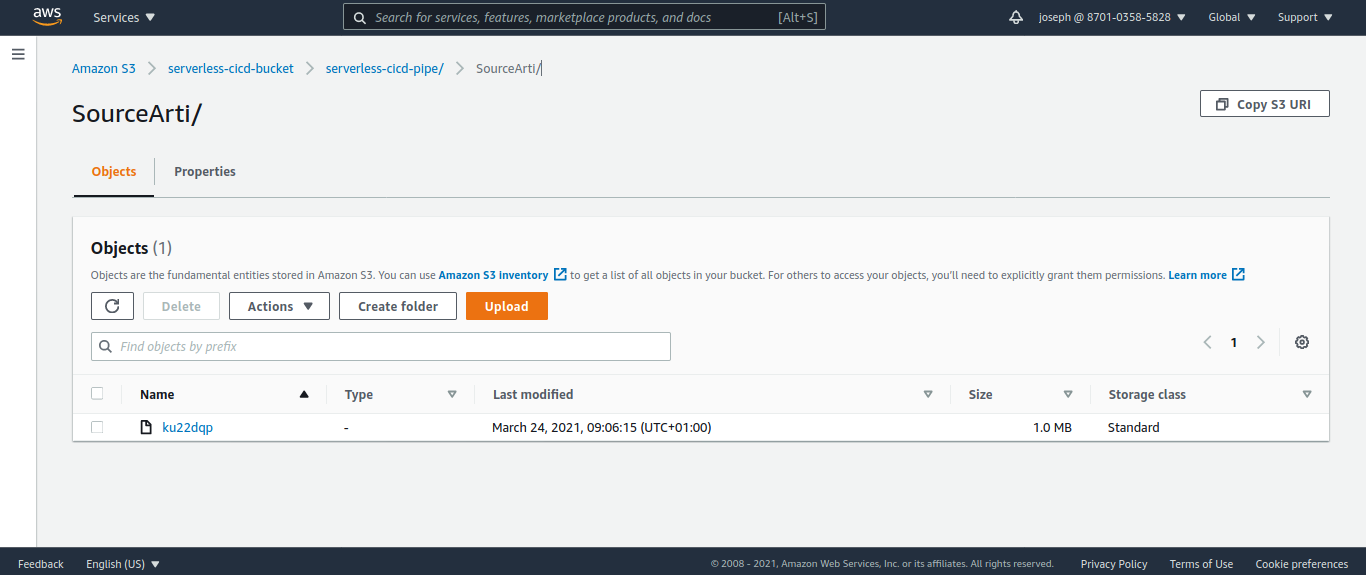Go to the next page arrow
The width and height of the screenshot is (1366, 575).
pyautogui.click(x=1260, y=342)
